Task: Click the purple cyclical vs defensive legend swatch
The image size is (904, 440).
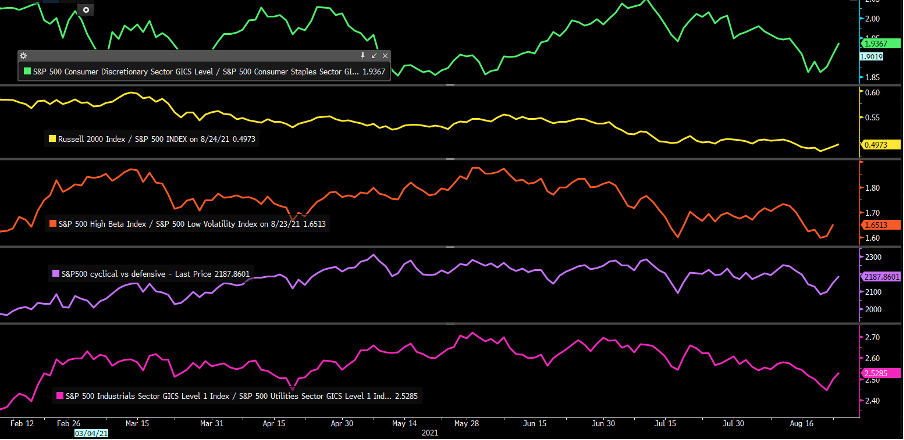Action: pos(55,274)
